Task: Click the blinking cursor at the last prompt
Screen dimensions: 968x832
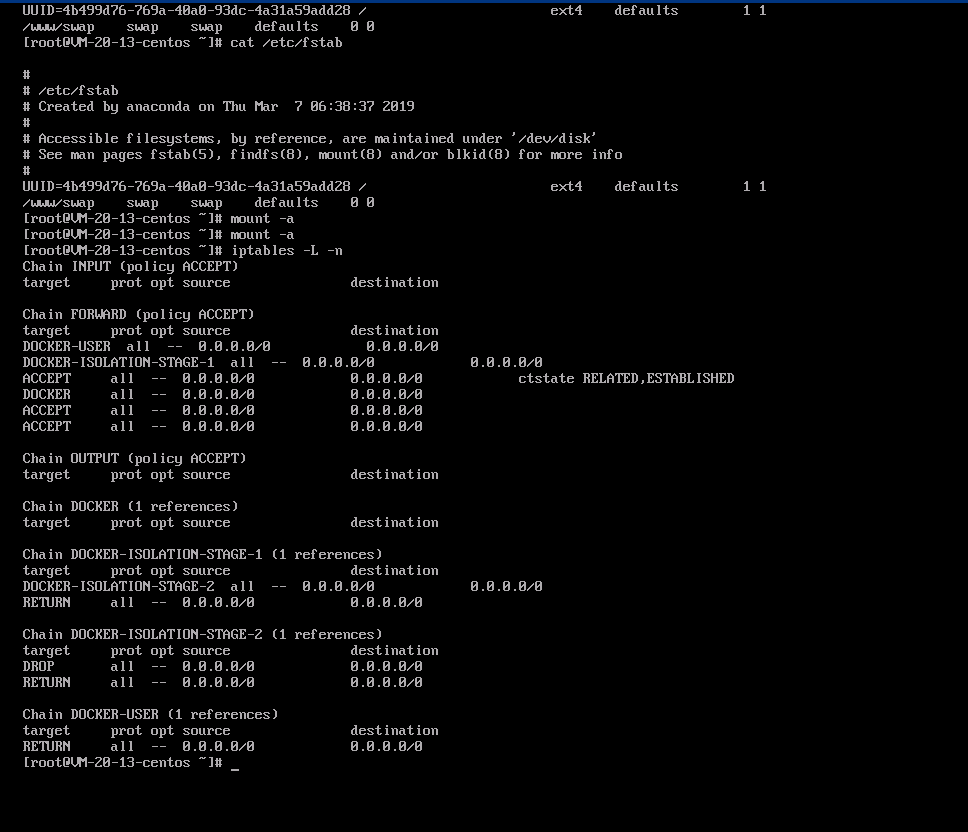Action: point(235,769)
